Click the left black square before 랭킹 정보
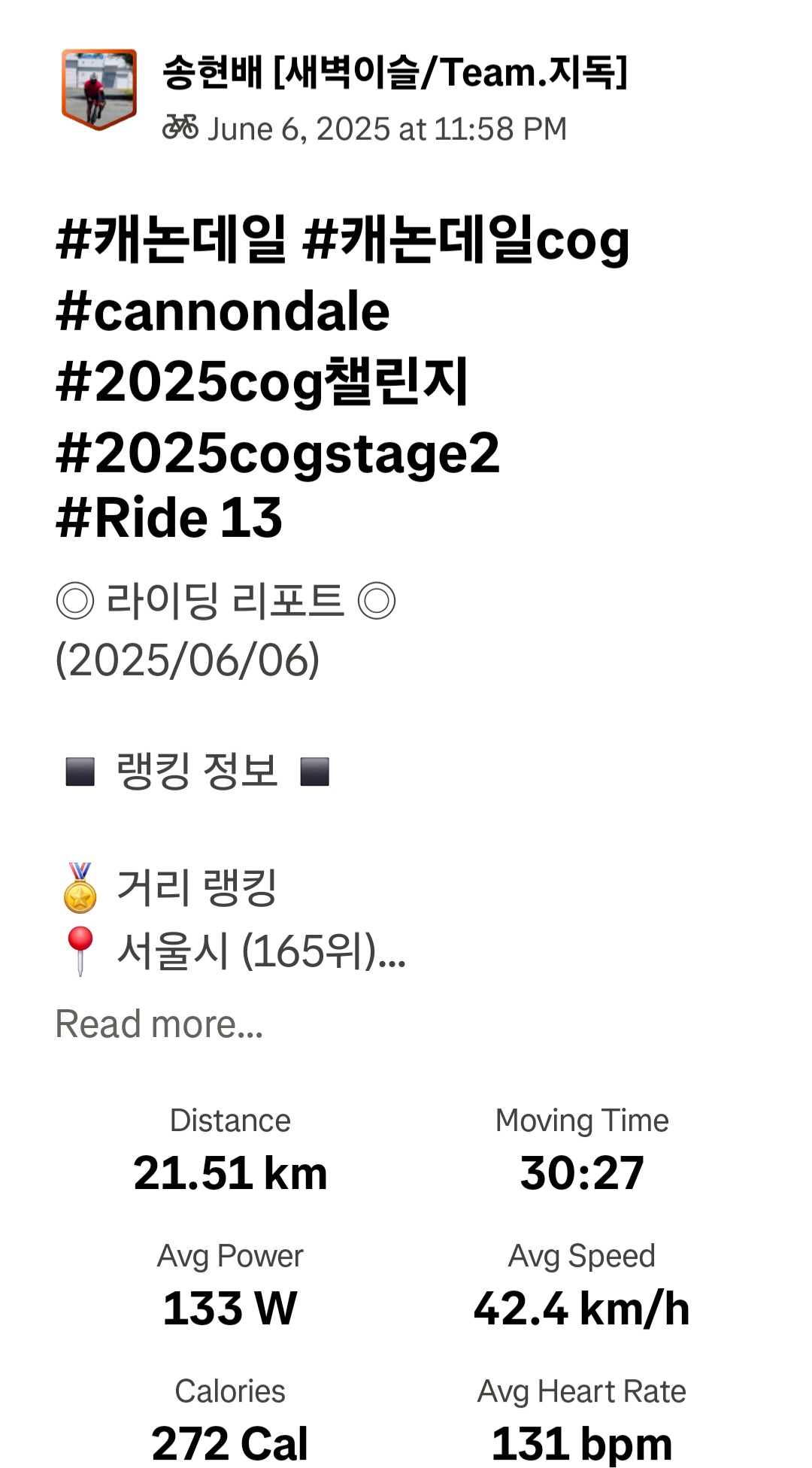The image size is (812, 1468). 80,772
